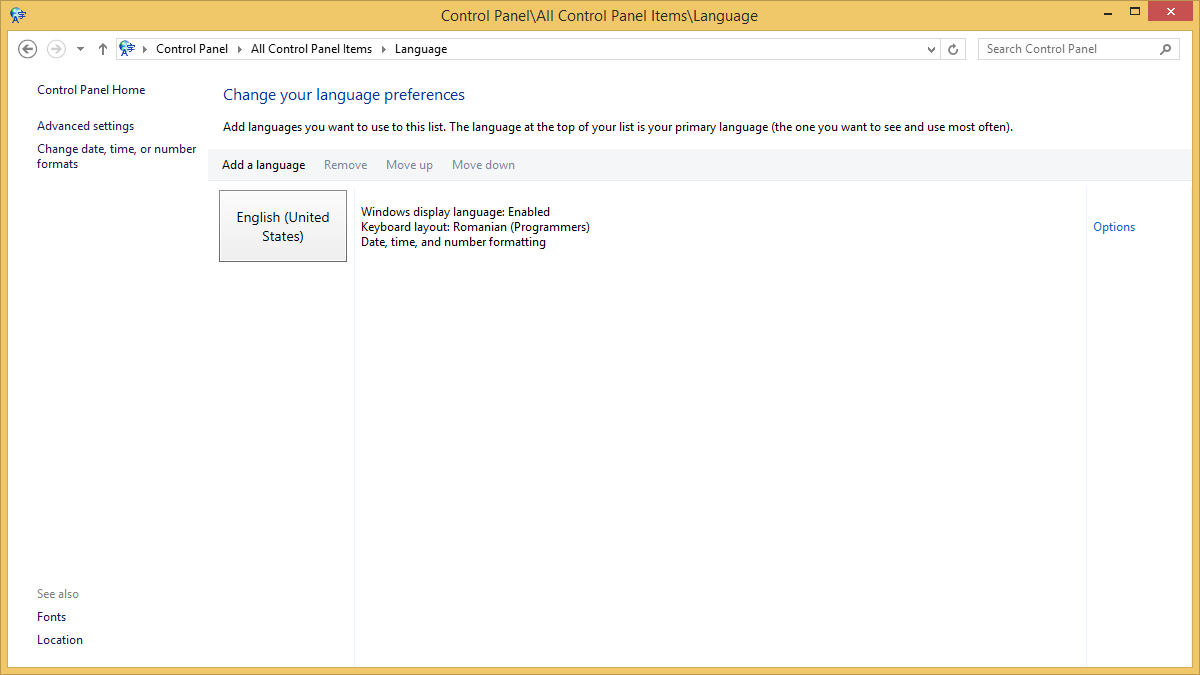Click Add a language
The image size is (1200, 675).
(264, 165)
